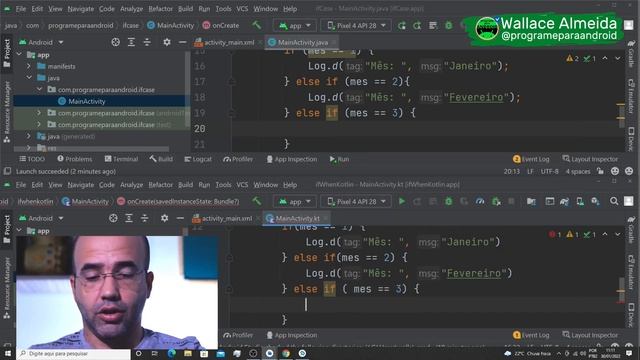The width and height of the screenshot is (640, 360).
Task: Open Pixel 4 API 28 device dropdown in lower window
Action: 356,201
